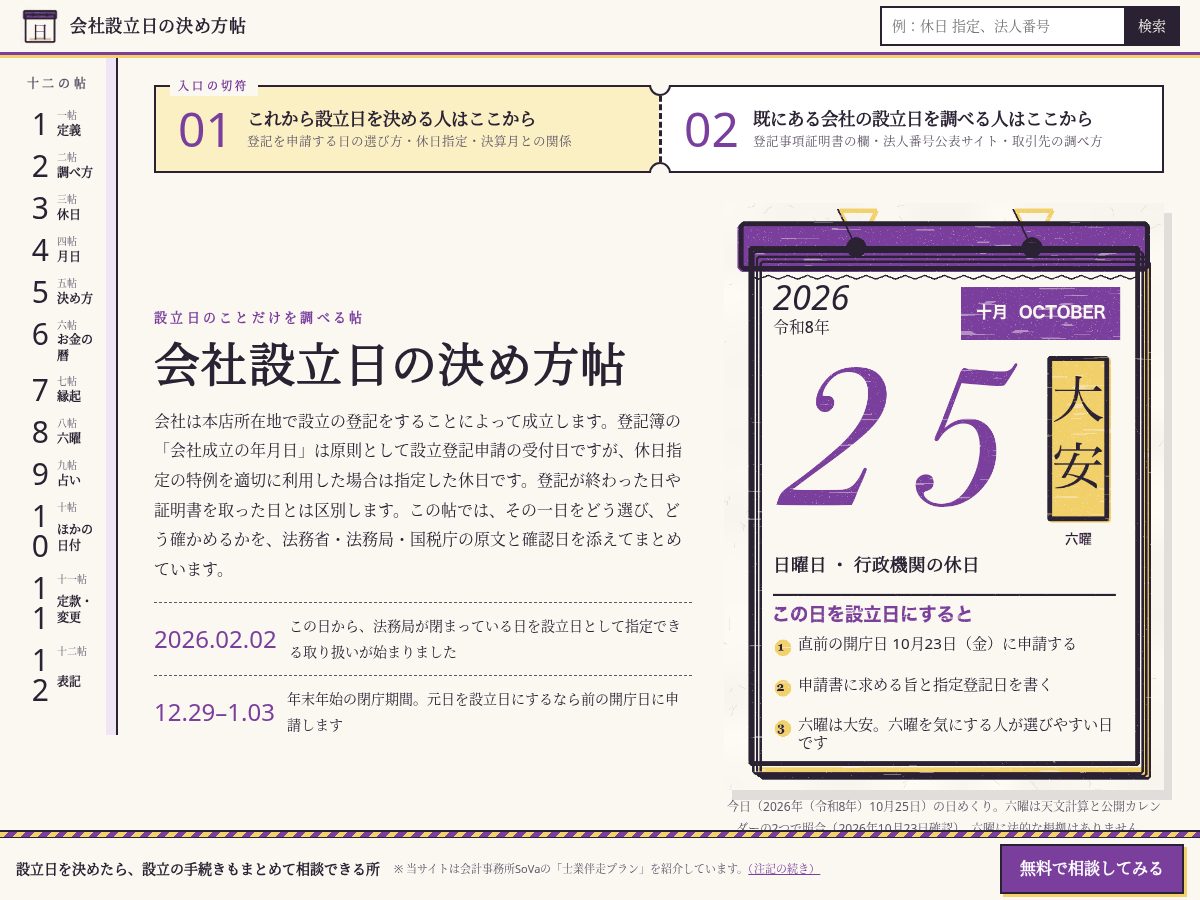Select ticket 01 これから設立日を決める人はここから
Screen dimensions: 1200x900
coord(407,129)
